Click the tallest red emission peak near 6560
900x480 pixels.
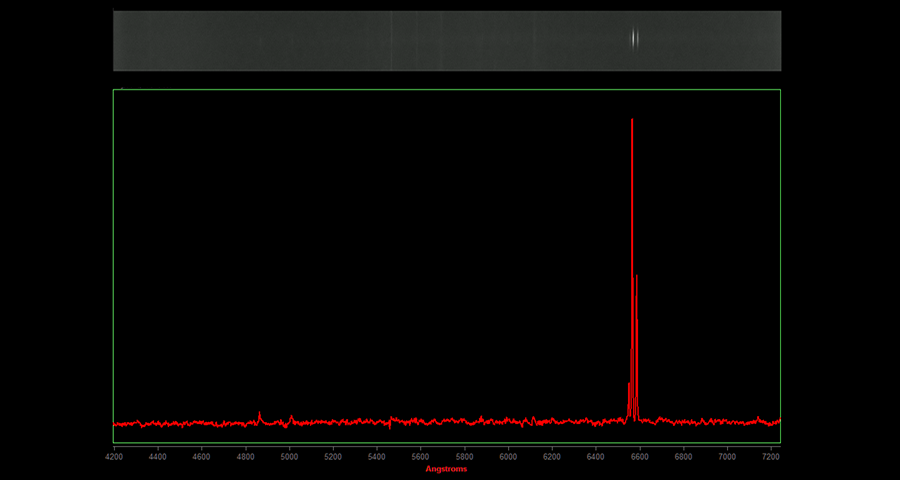(632, 121)
